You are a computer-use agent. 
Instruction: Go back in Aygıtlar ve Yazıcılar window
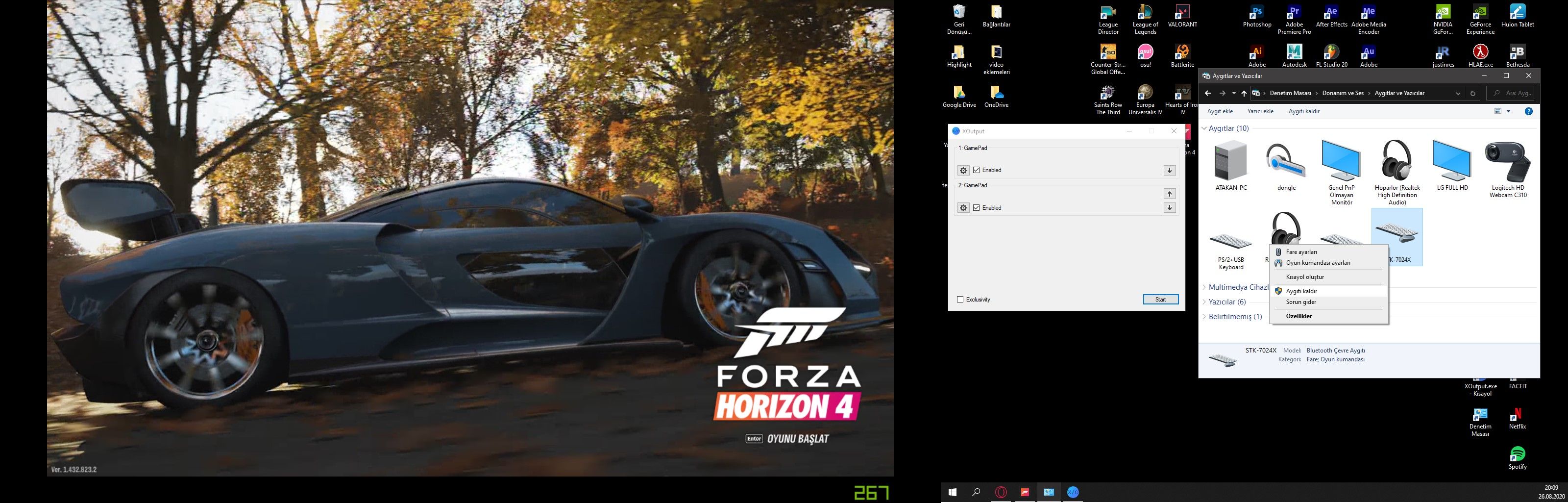coord(1208,93)
